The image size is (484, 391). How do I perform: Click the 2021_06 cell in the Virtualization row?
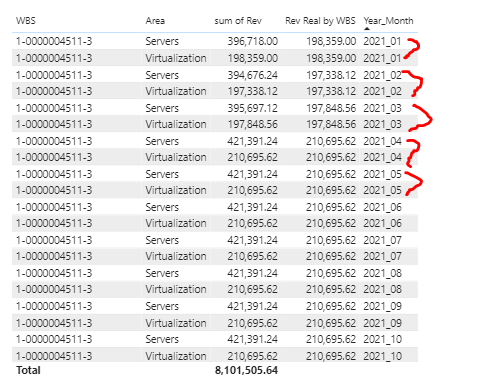coord(382,223)
